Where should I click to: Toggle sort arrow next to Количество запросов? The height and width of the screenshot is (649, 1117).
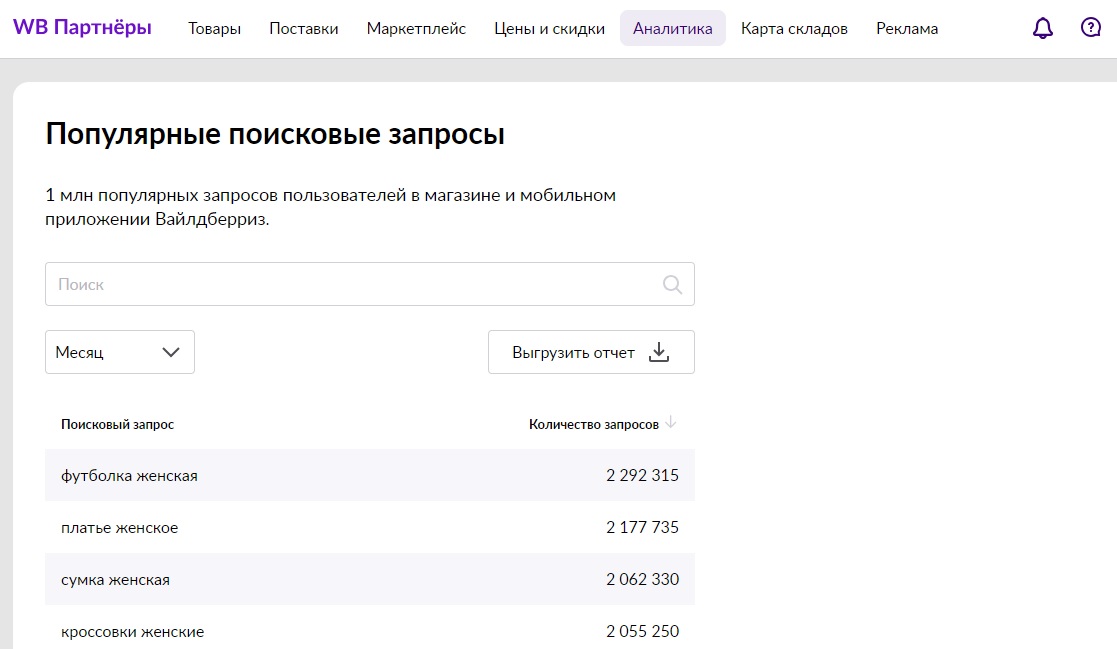[x=671, y=423]
